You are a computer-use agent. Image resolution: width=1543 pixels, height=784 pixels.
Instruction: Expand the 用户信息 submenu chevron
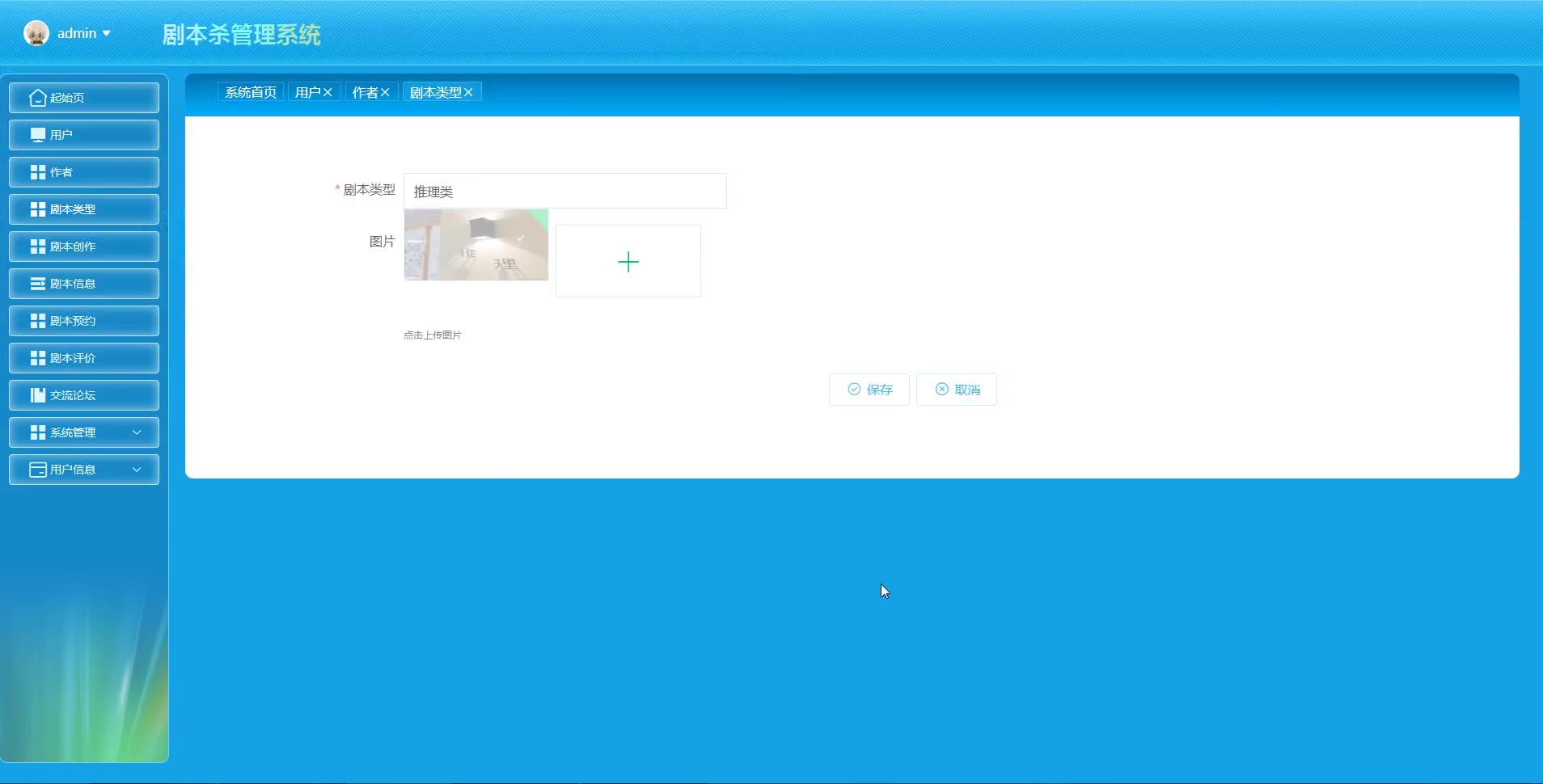coord(137,470)
